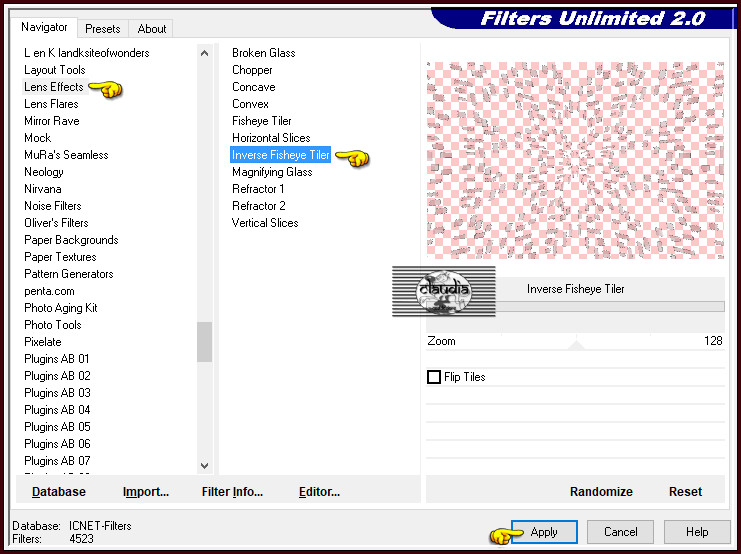Click the Zoom slider handle
This screenshot has width=741, height=554.
[x=576, y=344]
